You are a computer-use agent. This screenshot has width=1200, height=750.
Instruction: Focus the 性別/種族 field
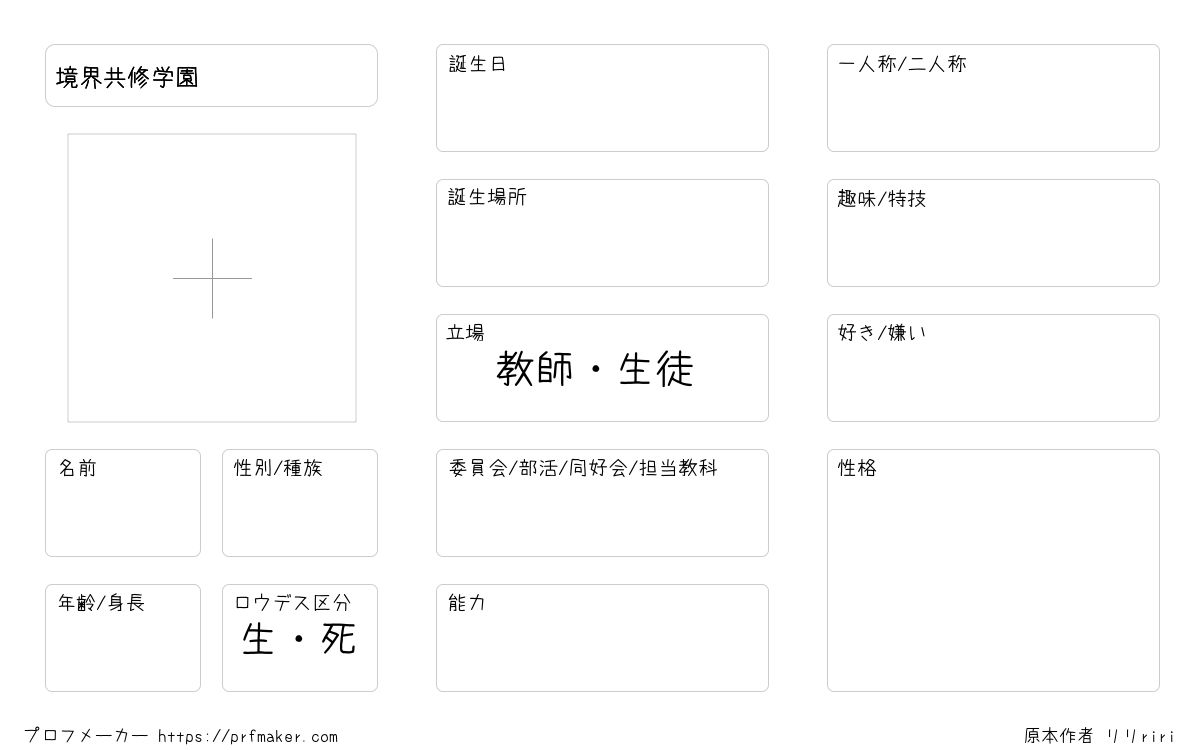coord(299,512)
